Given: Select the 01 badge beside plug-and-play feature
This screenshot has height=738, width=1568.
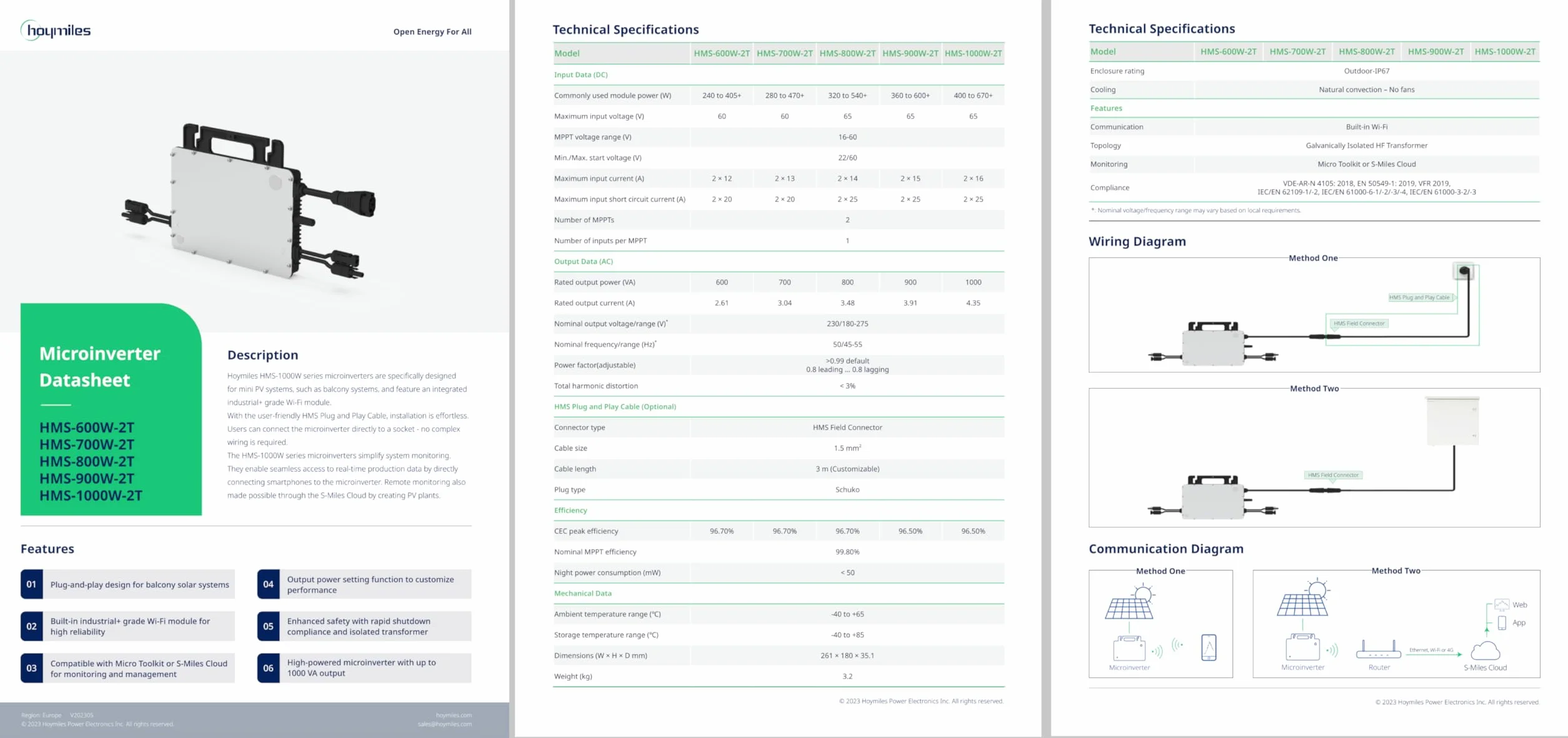Looking at the screenshot, I should pyautogui.click(x=31, y=584).
